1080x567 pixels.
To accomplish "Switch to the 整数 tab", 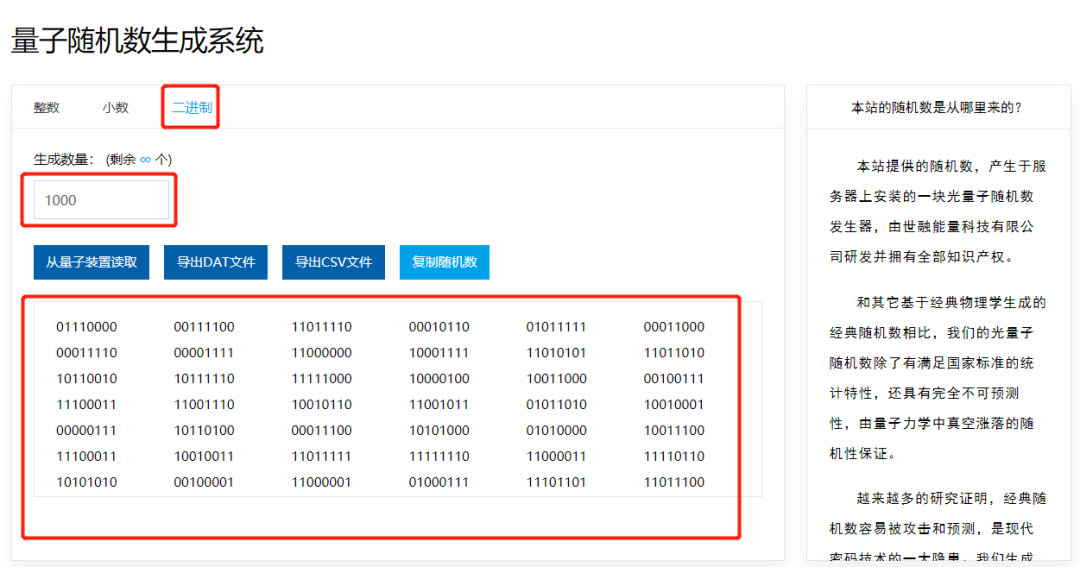I will point(46,108).
